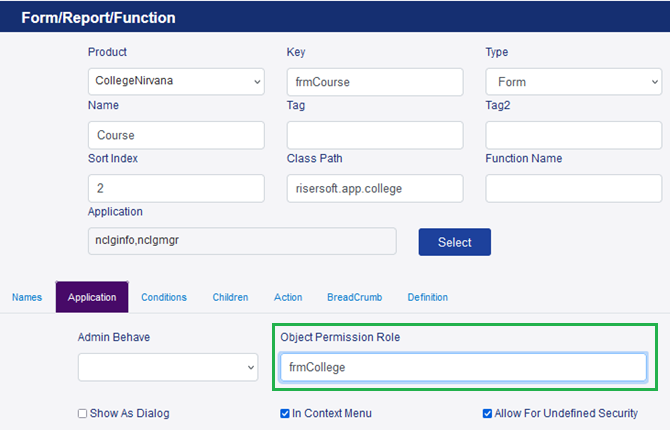Open the Product dropdown showing CollegeNirvana

(176, 81)
